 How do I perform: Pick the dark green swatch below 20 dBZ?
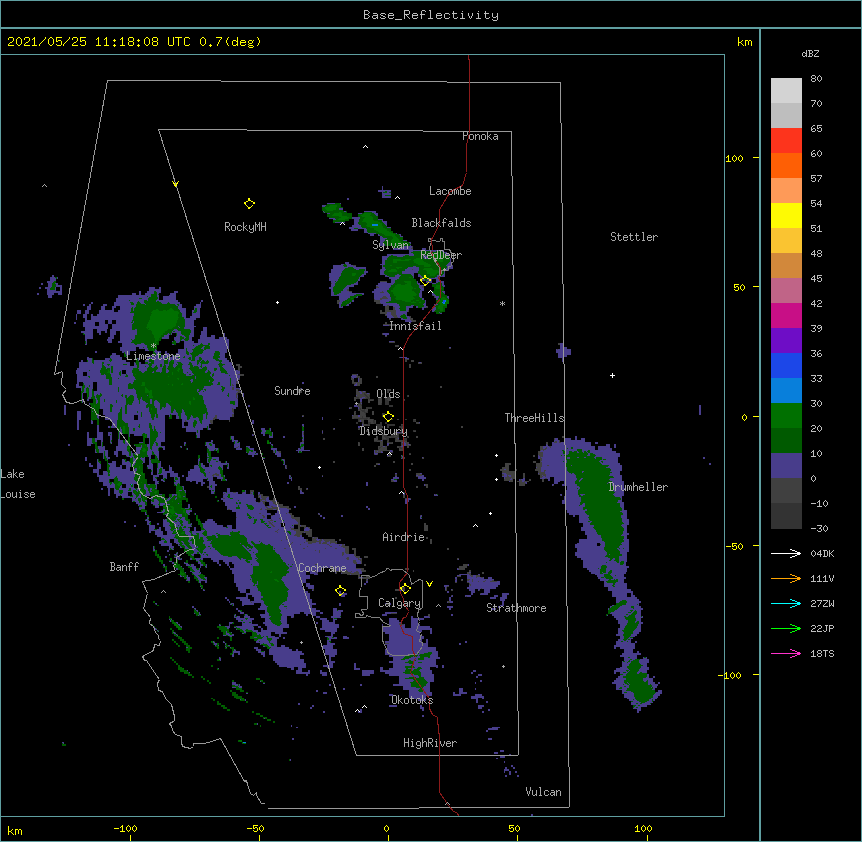[x=786, y=441]
